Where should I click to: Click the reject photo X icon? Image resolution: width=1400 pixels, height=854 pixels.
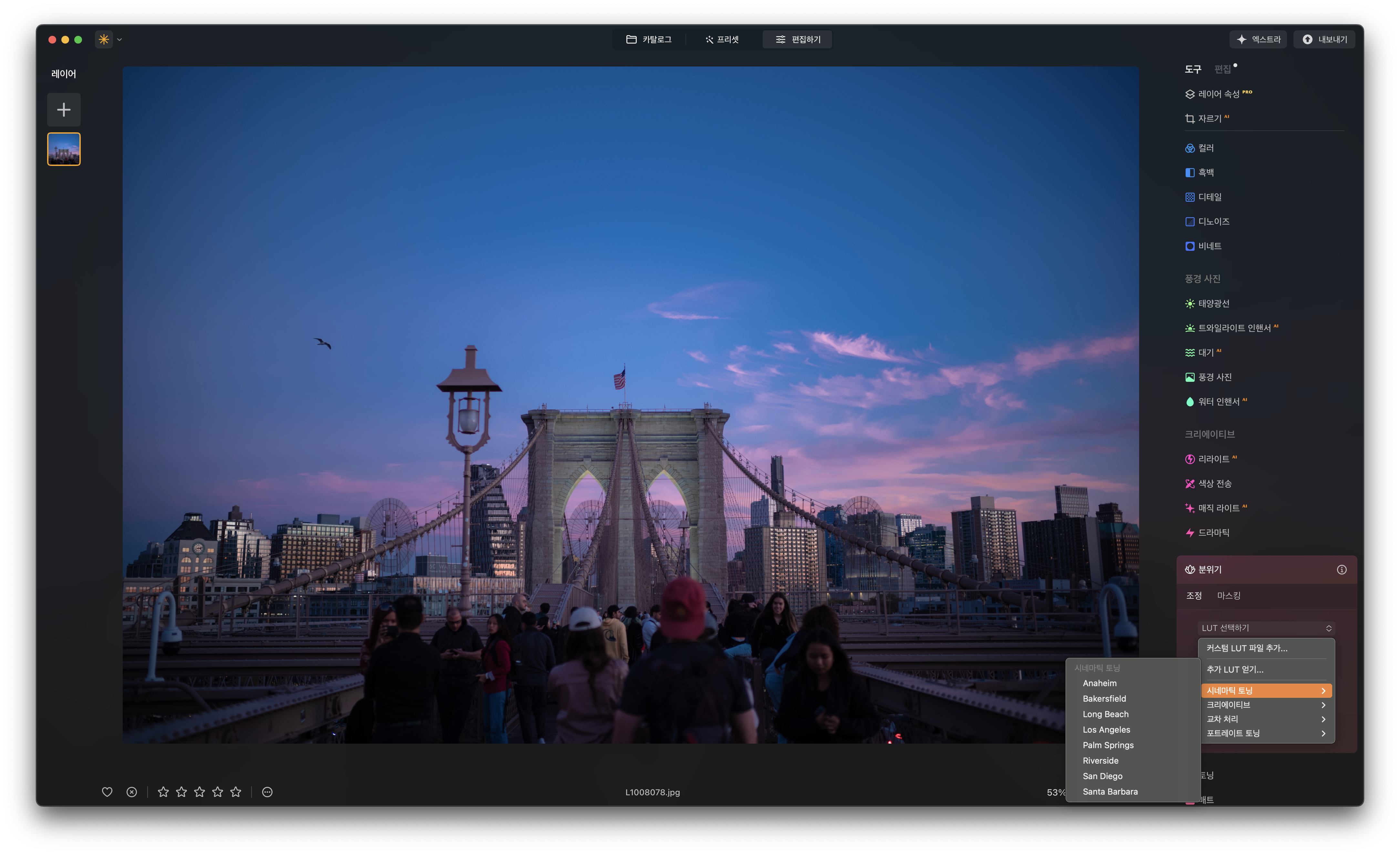[131, 791]
